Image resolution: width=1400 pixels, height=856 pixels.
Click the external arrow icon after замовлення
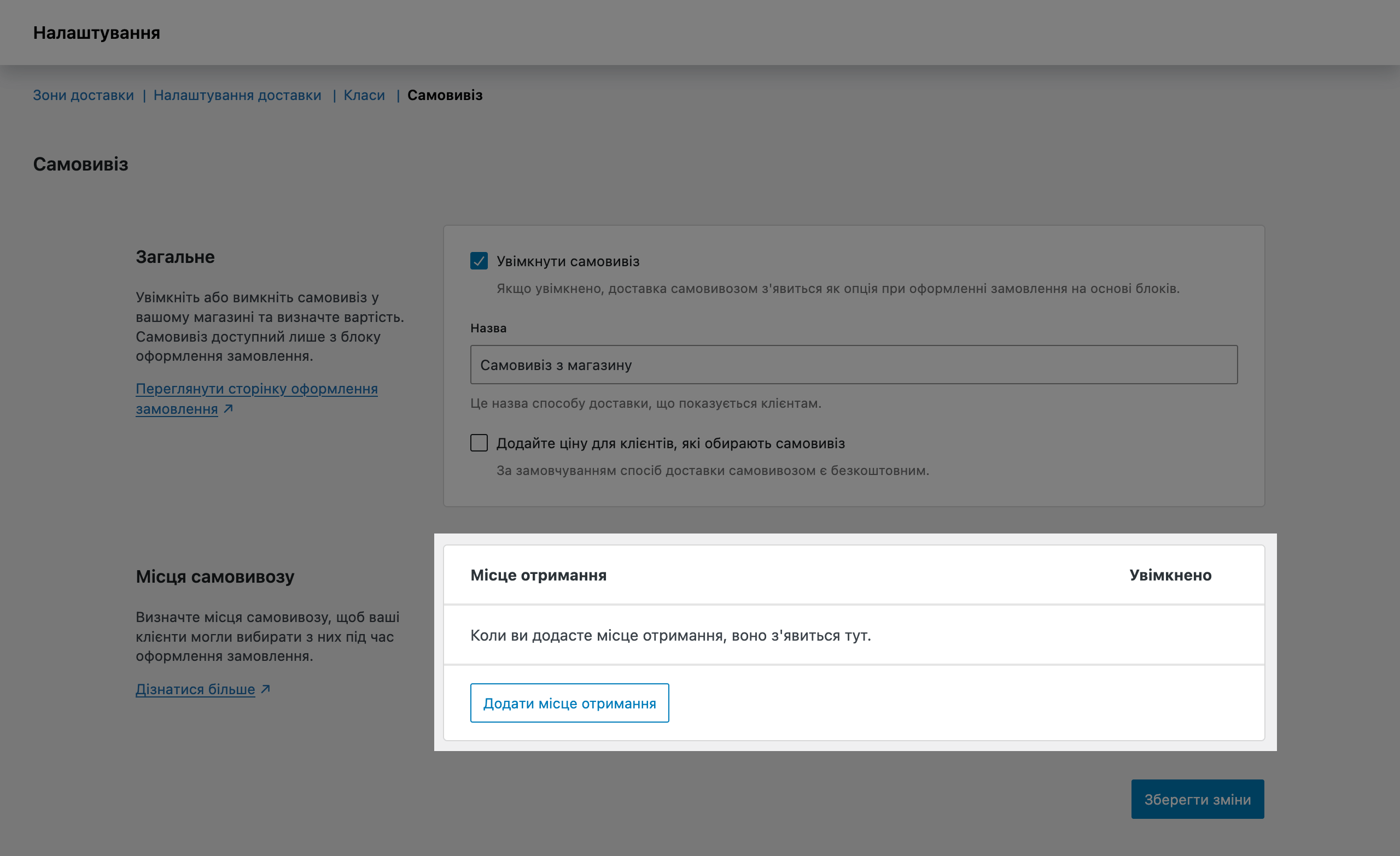229,408
